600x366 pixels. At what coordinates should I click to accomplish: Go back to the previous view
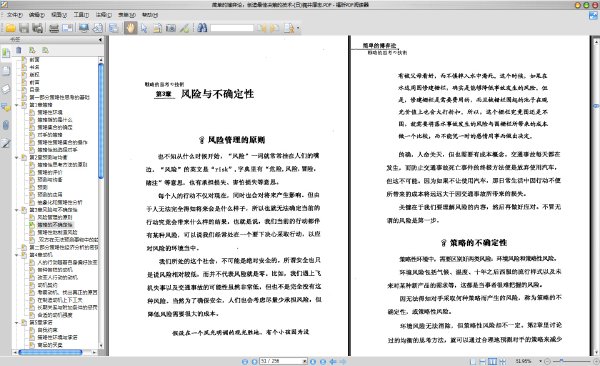coord(333,361)
